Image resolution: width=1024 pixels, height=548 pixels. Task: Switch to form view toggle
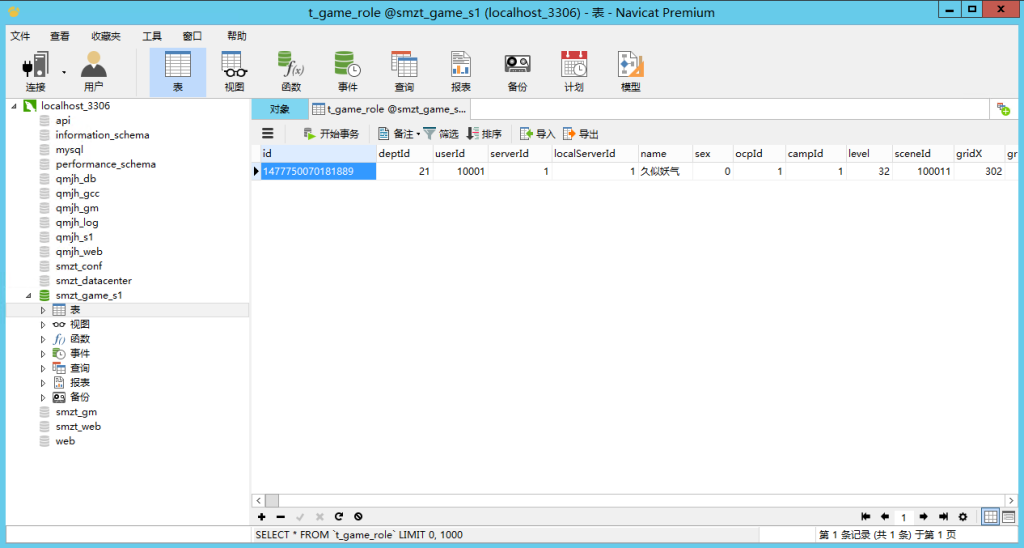coord(1008,517)
